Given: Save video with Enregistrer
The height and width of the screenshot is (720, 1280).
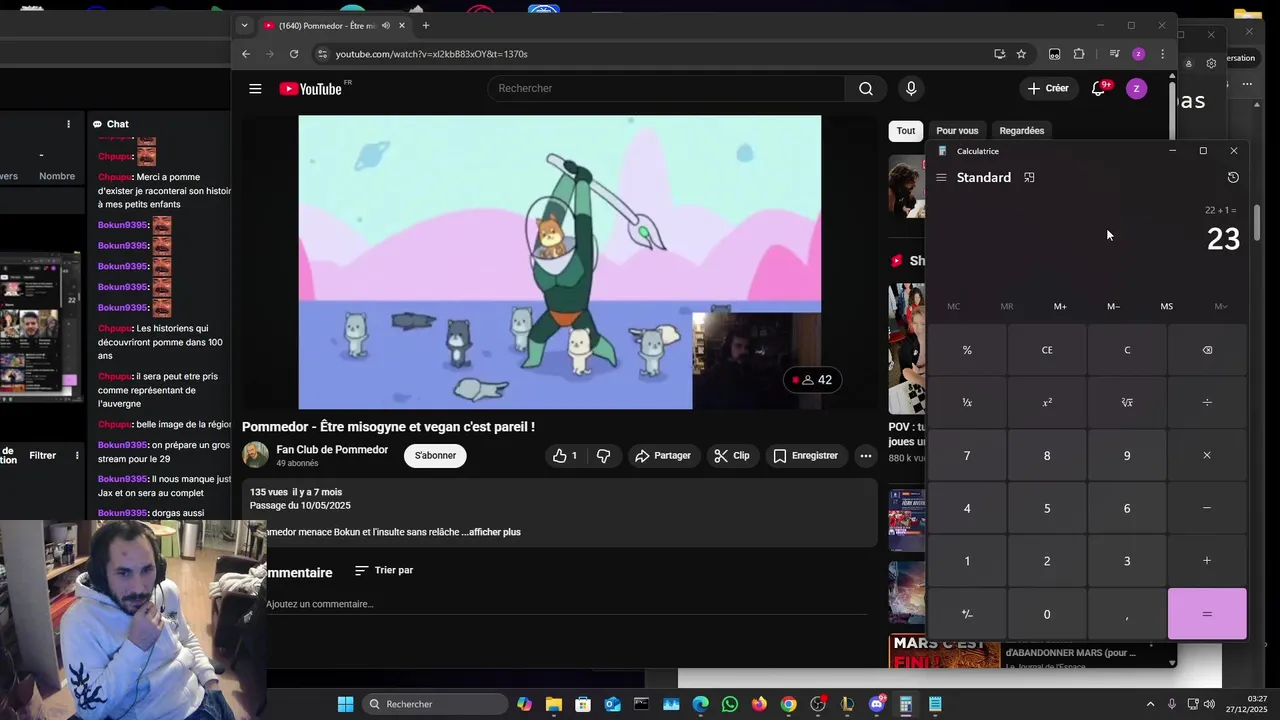Looking at the screenshot, I should 805,456.
